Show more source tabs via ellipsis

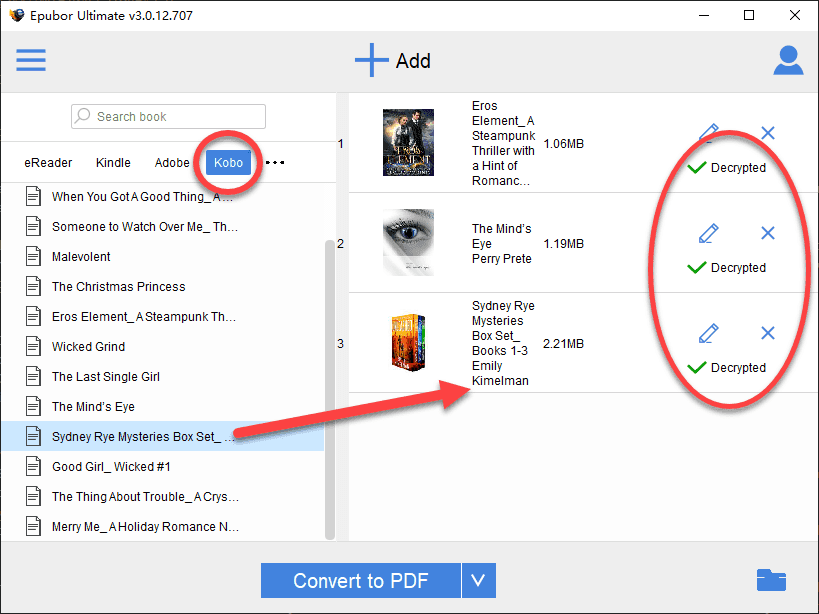pyautogui.click(x=275, y=162)
